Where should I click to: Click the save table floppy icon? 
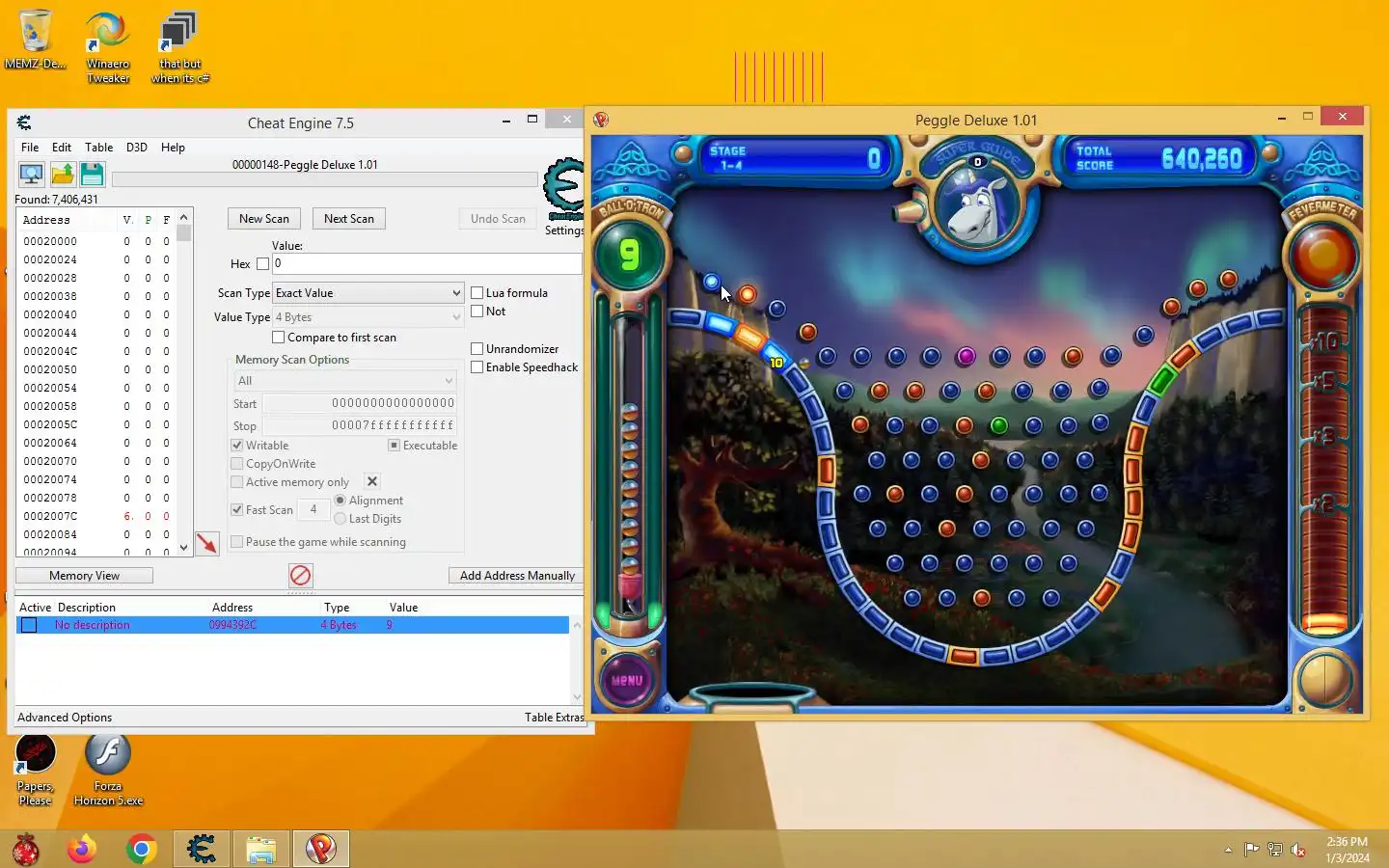[x=92, y=174]
